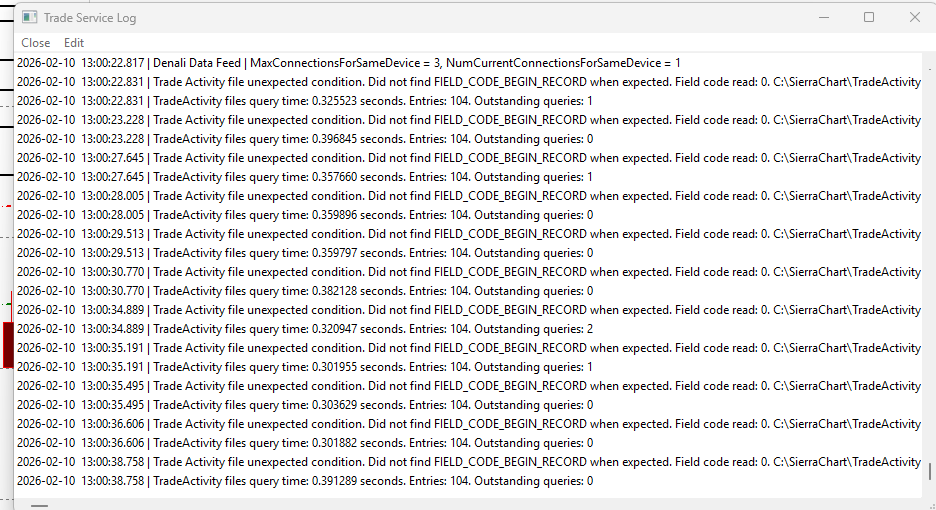
Task: Open the Edit menu
Action: [74, 43]
